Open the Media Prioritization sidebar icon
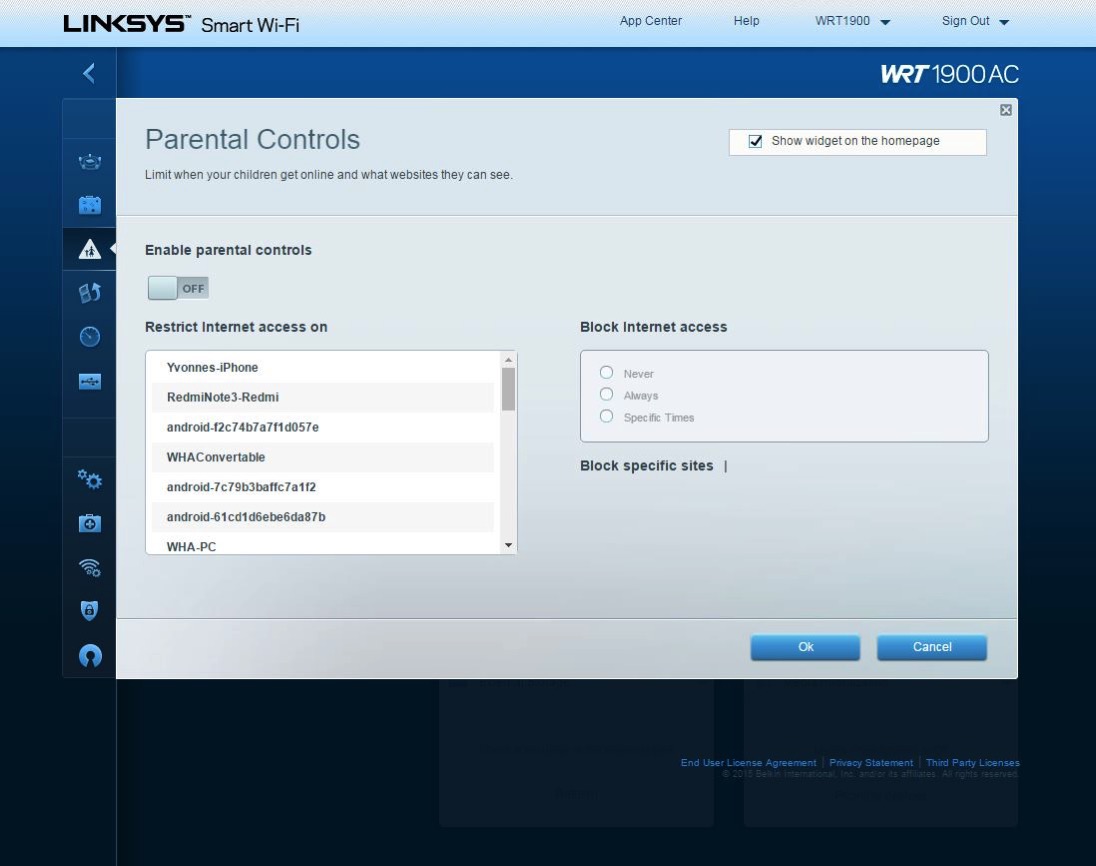Screen dimensions: 1096x866 point(89,293)
